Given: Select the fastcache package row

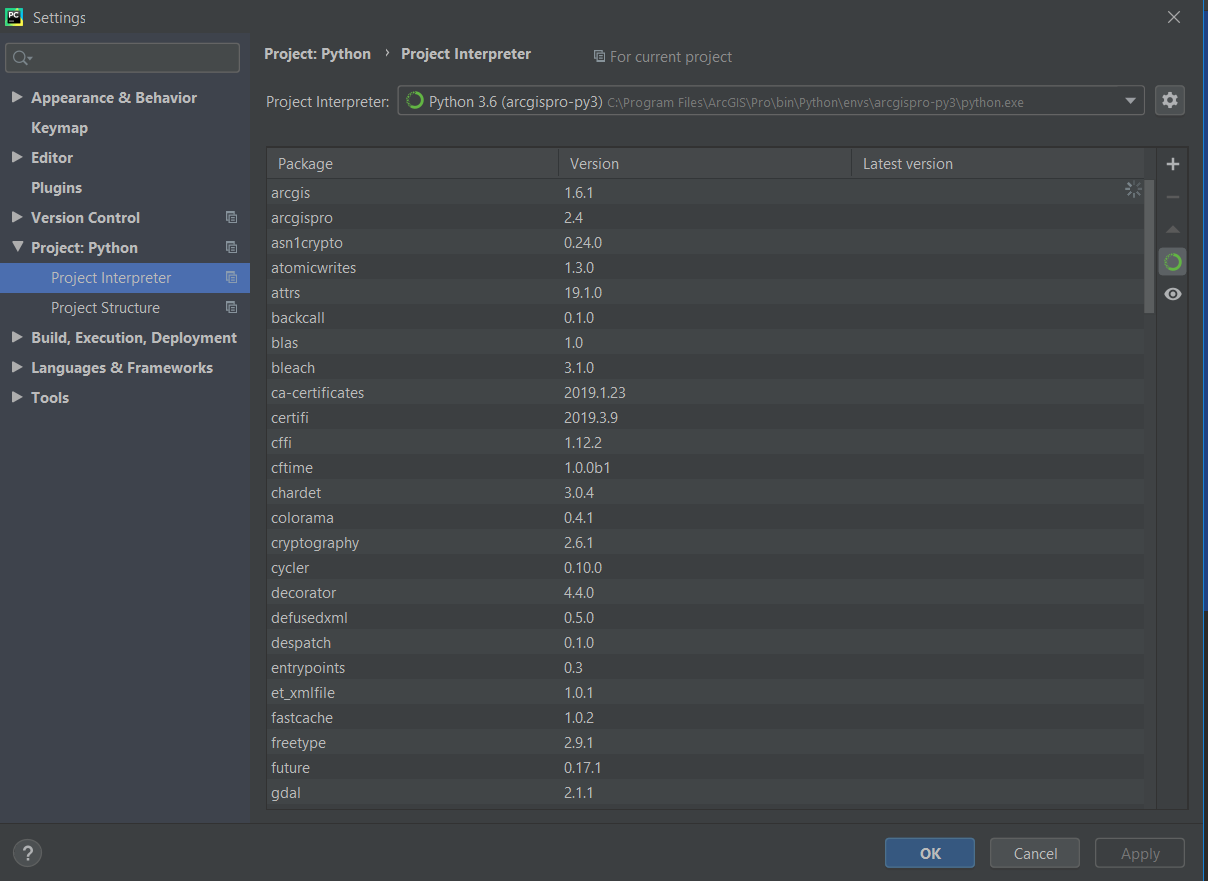Looking at the screenshot, I should (705, 717).
